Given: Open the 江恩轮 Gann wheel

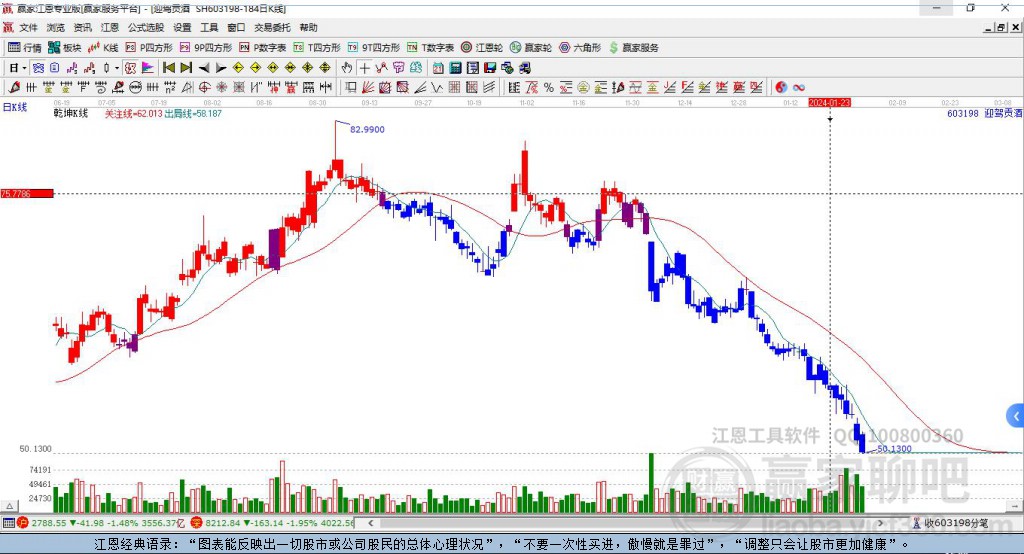Looking at the screenshot, I should [x=482, y=48].
